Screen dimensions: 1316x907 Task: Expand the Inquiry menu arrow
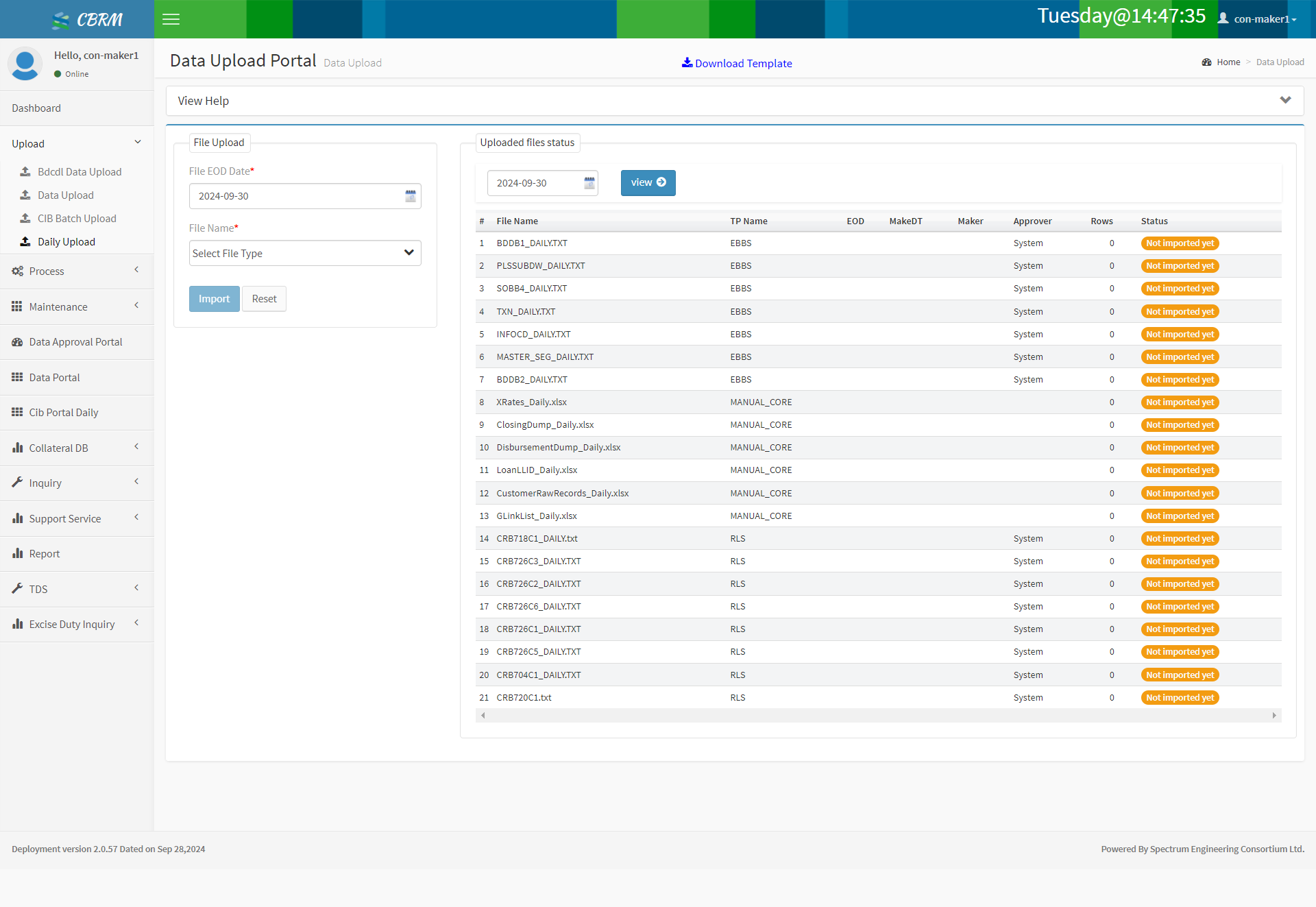pos(136,481)
